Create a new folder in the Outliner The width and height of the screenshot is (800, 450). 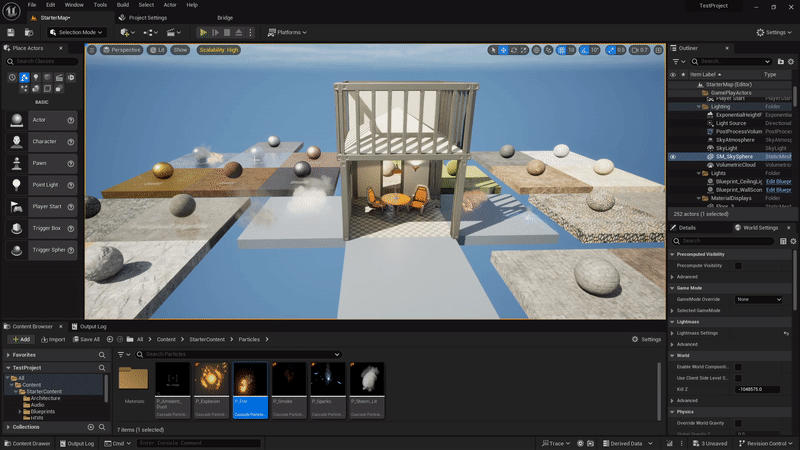pos(781,62)
